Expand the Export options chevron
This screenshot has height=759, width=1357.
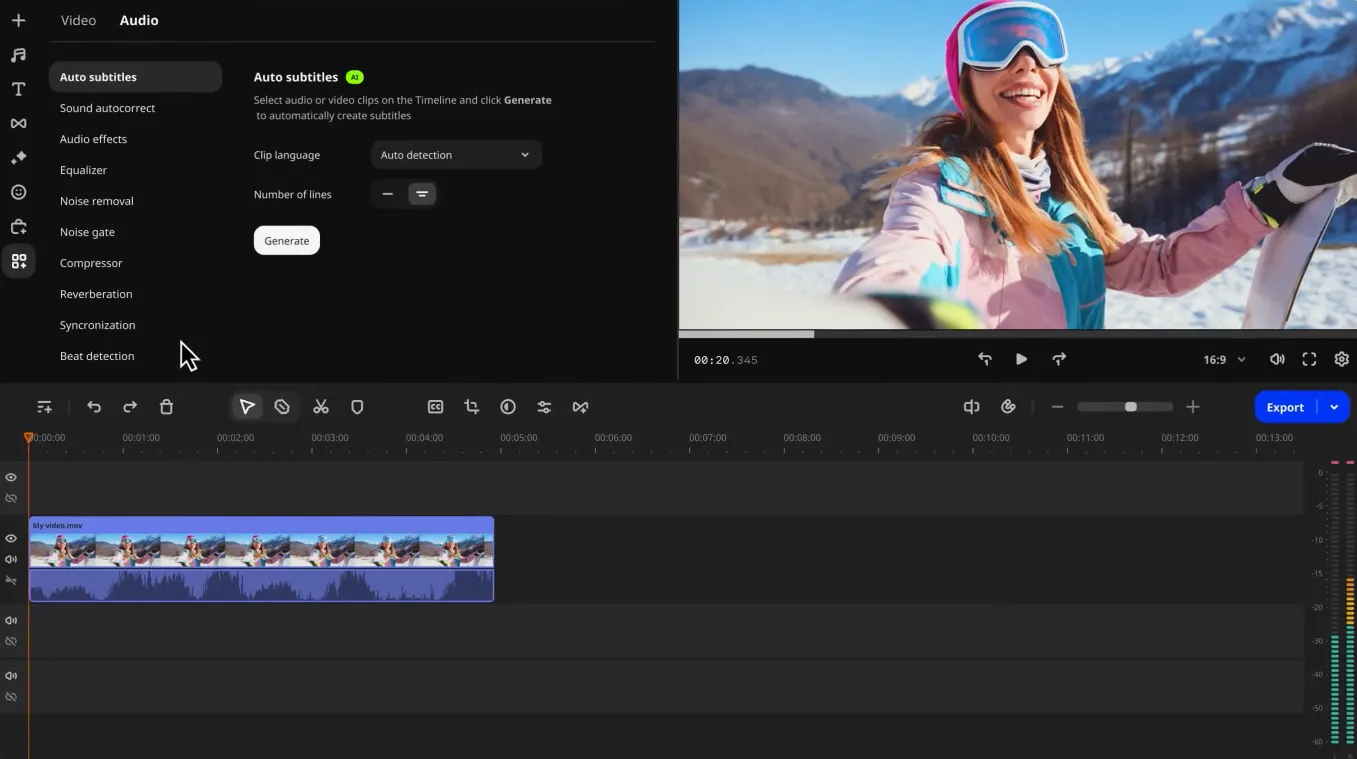(x=1334, y=406)
